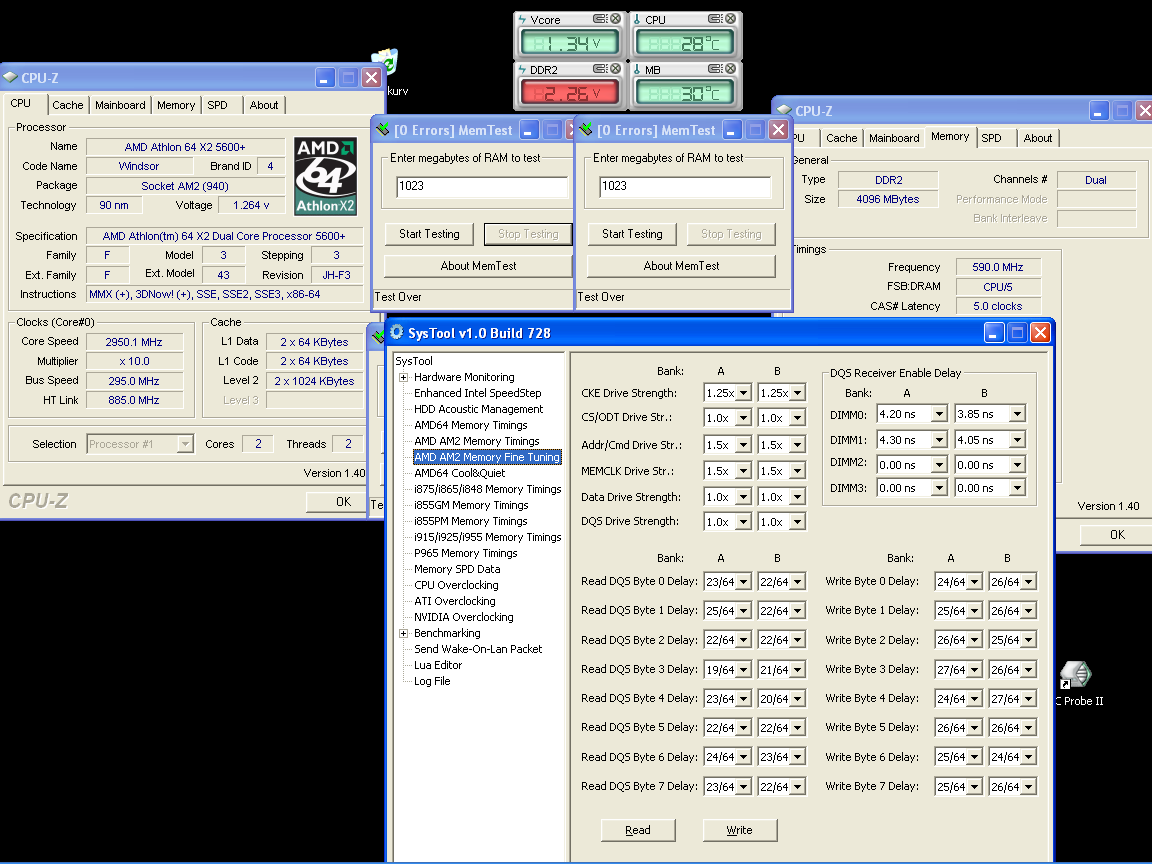Click About MemTest in left MemTest window
Image resolution: width=1152 pixels, height=864 pixels.
click(478, 266)
